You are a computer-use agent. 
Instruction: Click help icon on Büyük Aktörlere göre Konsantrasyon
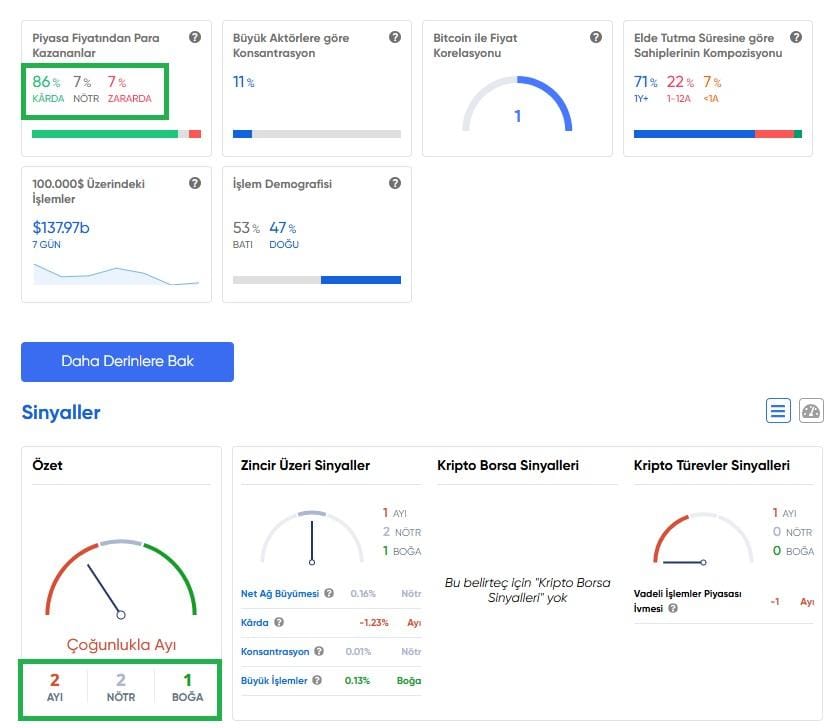pos(395,38)
